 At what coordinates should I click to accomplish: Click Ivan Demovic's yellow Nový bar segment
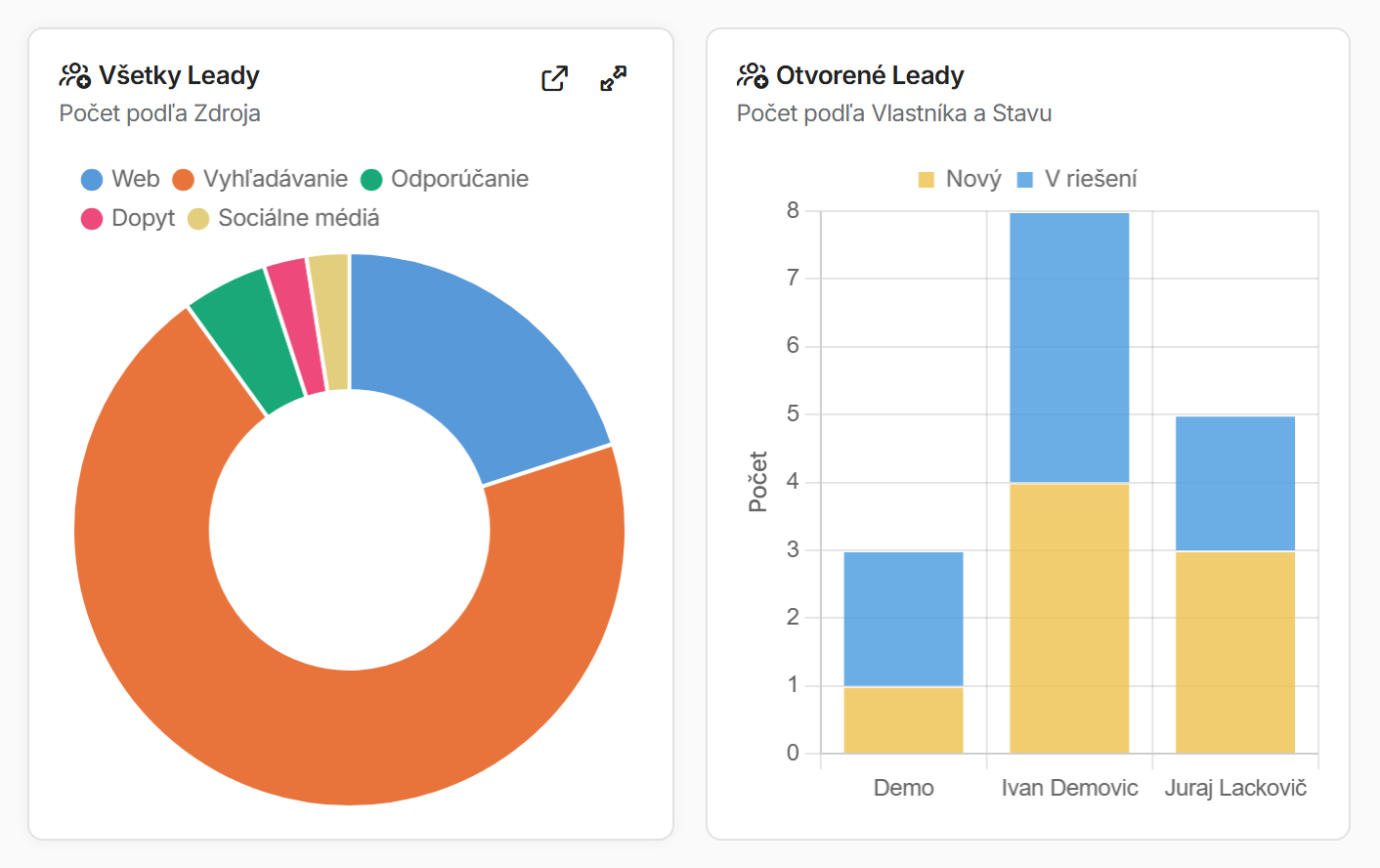pyautogui.click(x=1069, y=619)
